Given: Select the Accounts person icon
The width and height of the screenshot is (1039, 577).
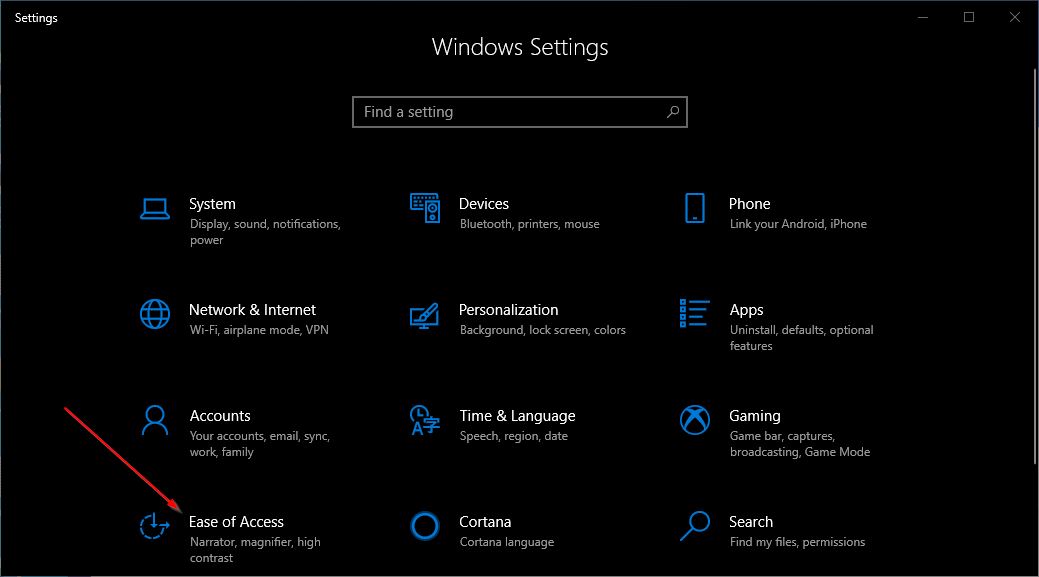Looking at the screenshot, I should (x=154, y=420).
